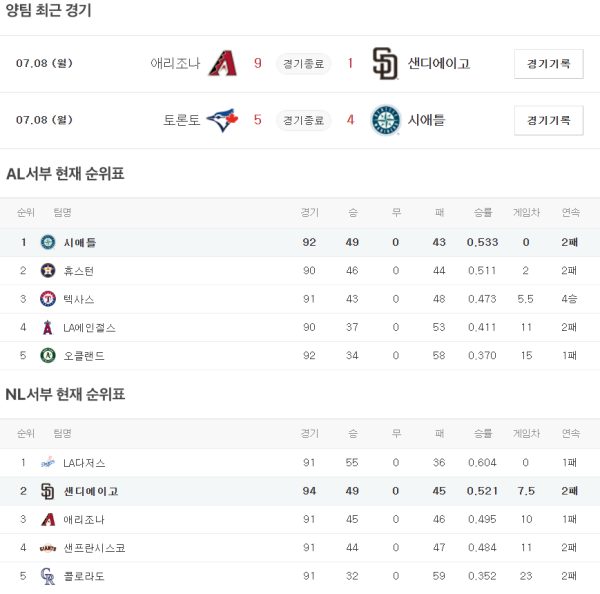Click the Oakland Athletics icon in standings
Screen dimensions: 600x594
47,355
